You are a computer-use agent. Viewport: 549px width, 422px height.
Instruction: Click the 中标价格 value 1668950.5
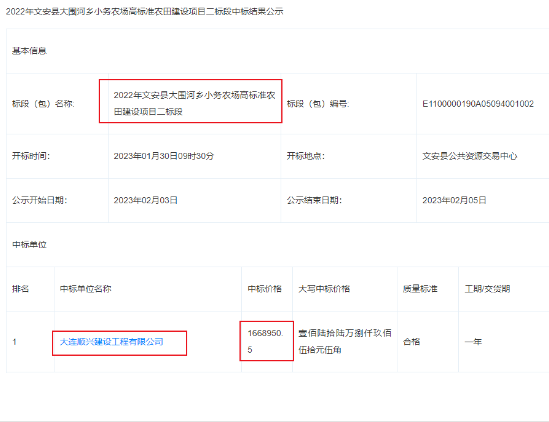coord(265,341)
